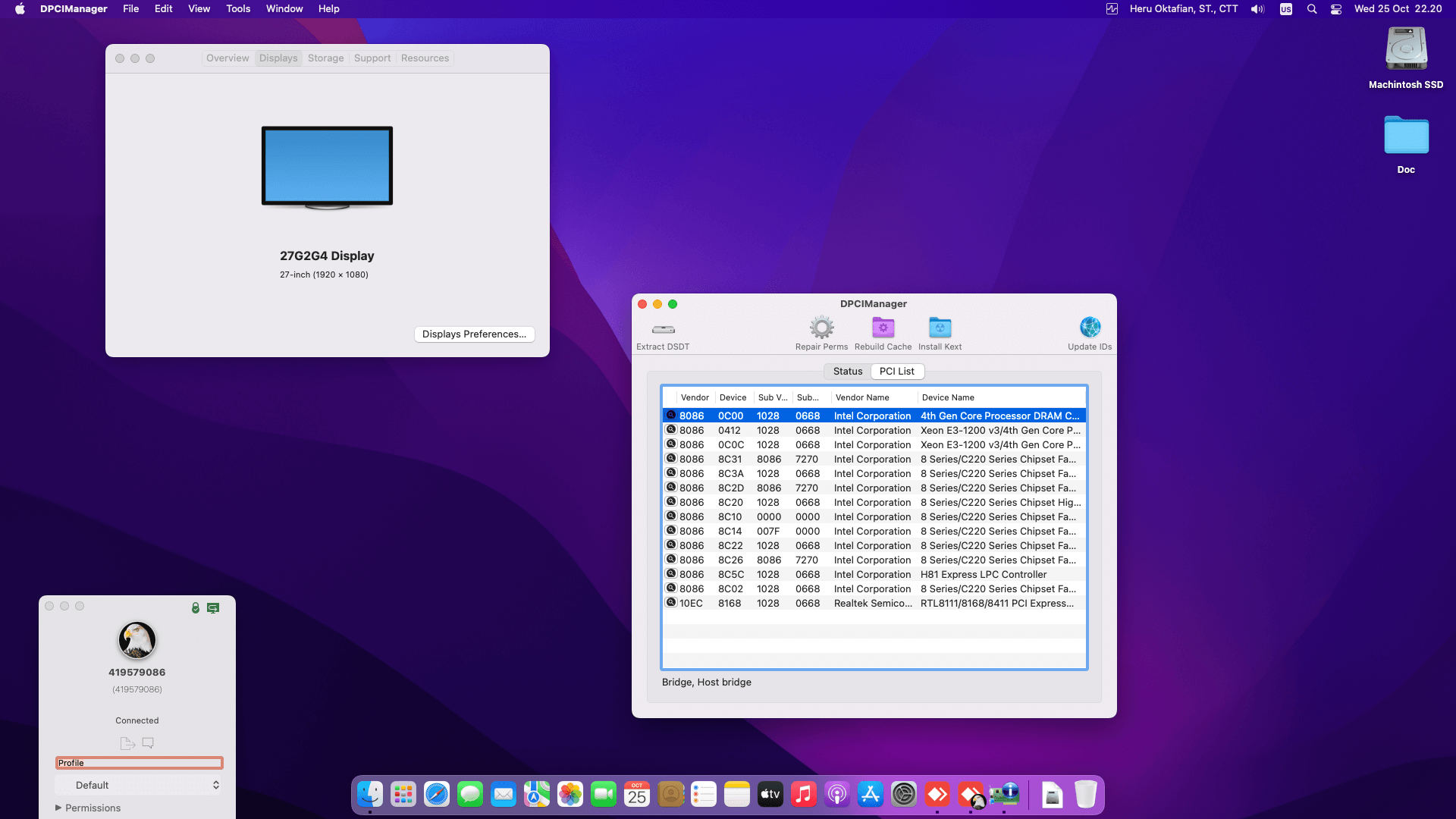Open the Tools menu
Viewport: 1456px width, 819px height.
coord(237,9)
